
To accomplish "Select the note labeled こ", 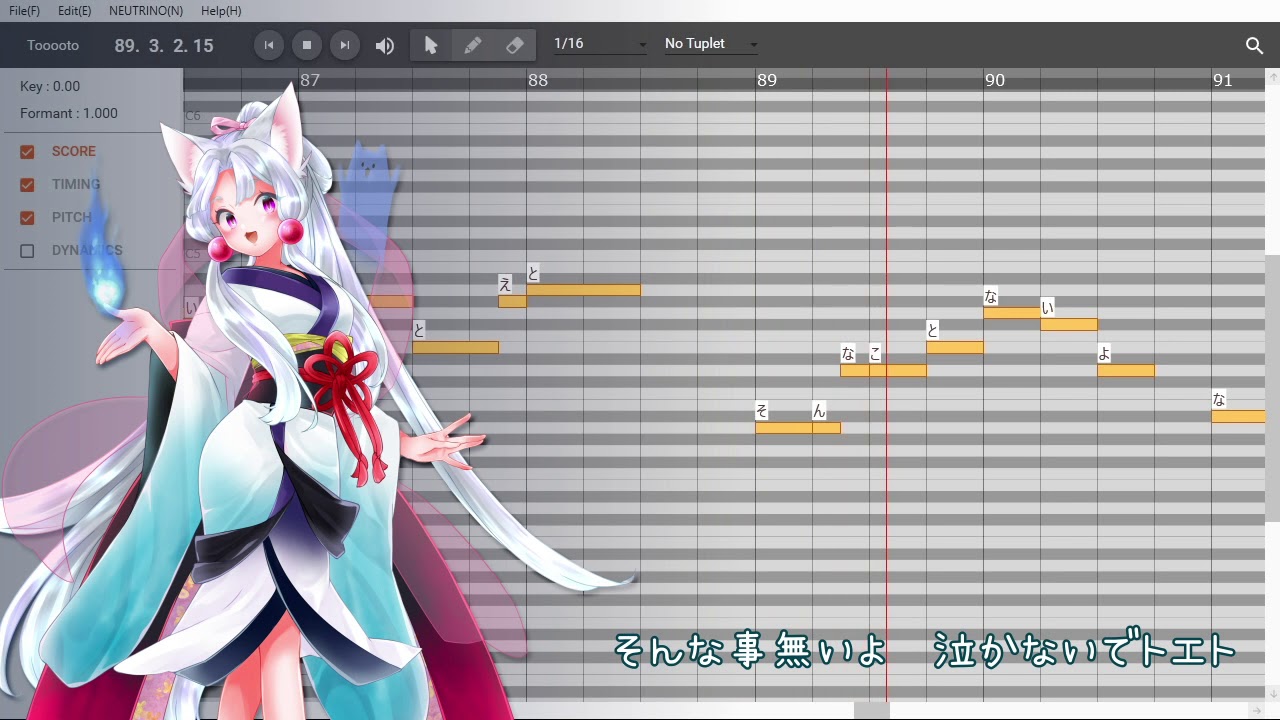I will (x=898, y=370).
